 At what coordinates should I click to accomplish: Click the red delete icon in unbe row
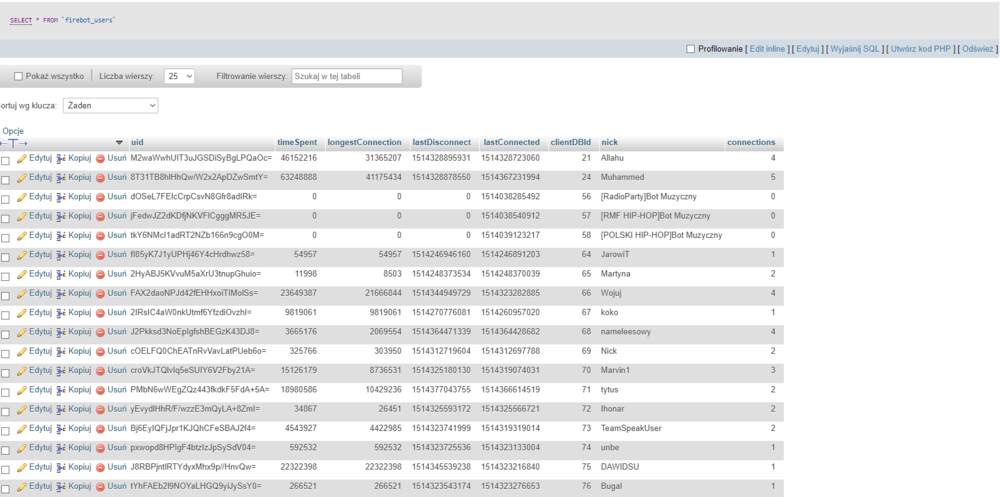click(x=100, y=448)
